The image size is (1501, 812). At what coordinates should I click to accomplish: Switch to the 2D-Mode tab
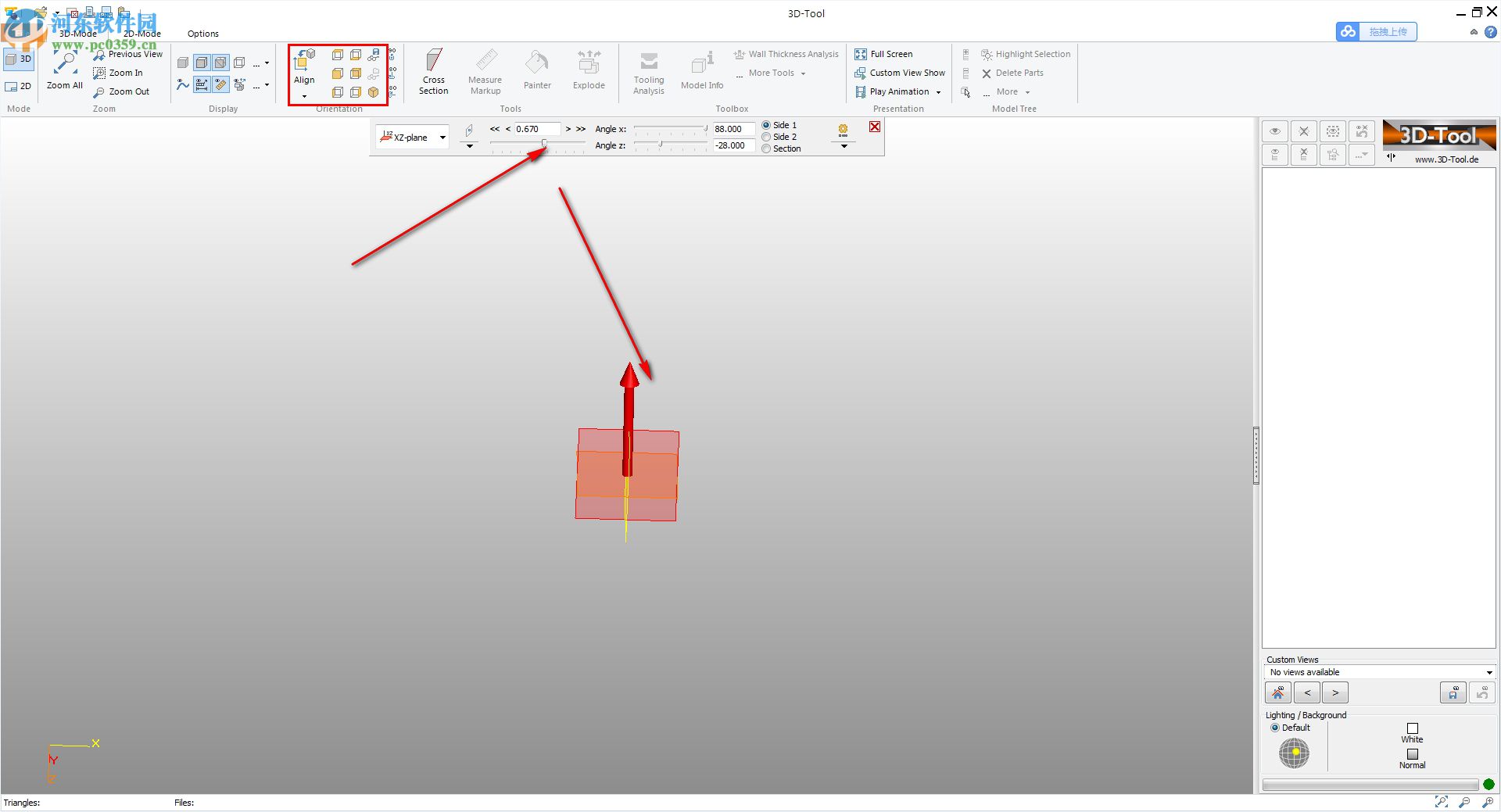tap(142, 34)
